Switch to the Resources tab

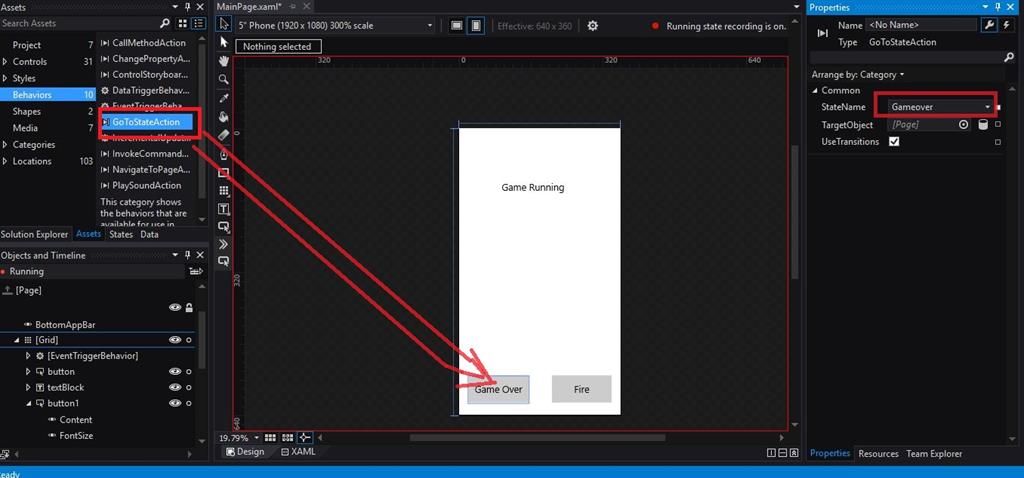[x=878, y=454]
